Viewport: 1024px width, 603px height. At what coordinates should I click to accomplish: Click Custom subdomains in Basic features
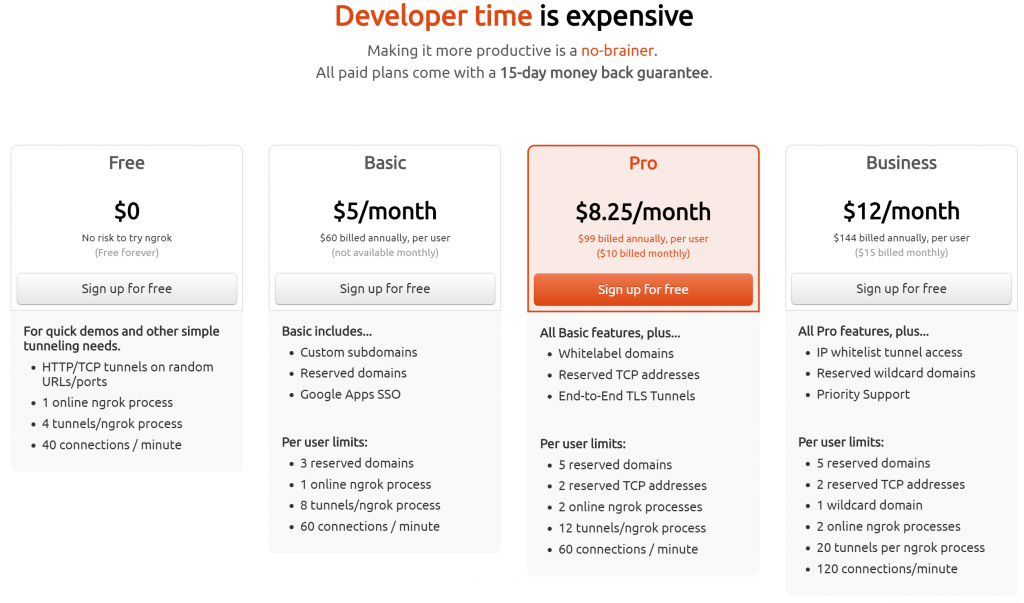[x=359, y=352]
